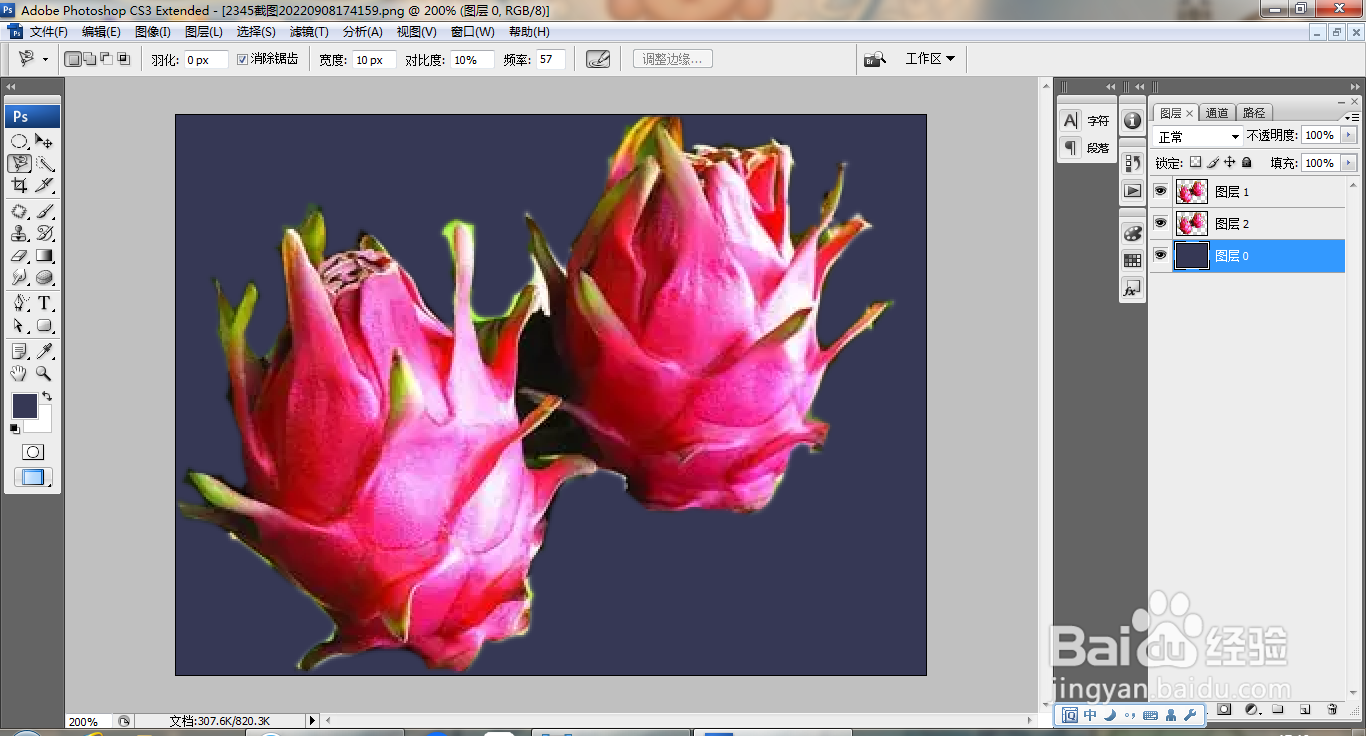Viewport: 1366px width, 736px height.
Task: Click the 调整边缘 button
Action: point(672,59)
